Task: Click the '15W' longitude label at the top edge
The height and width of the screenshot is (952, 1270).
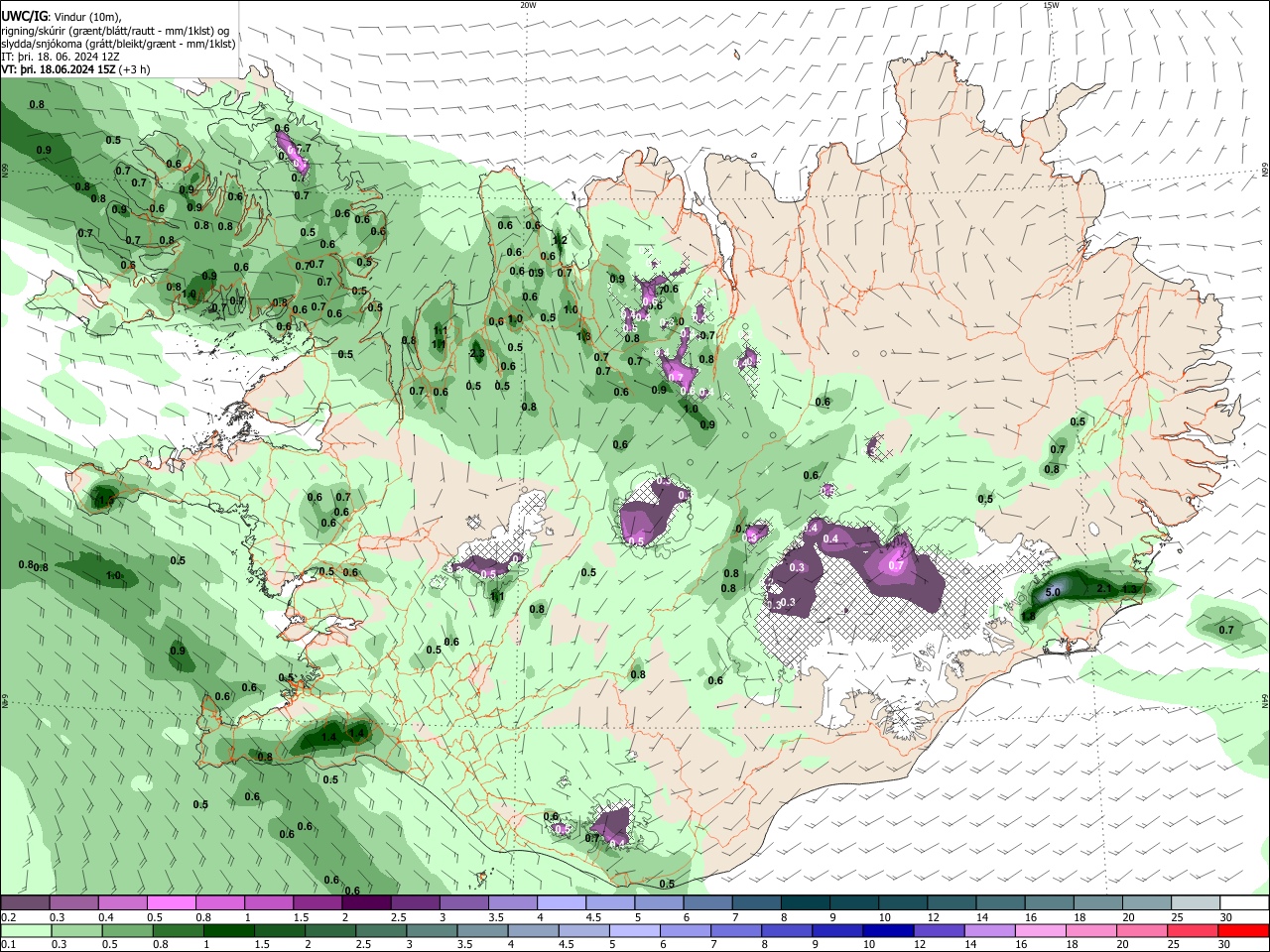Action: tap(1051, 5)
